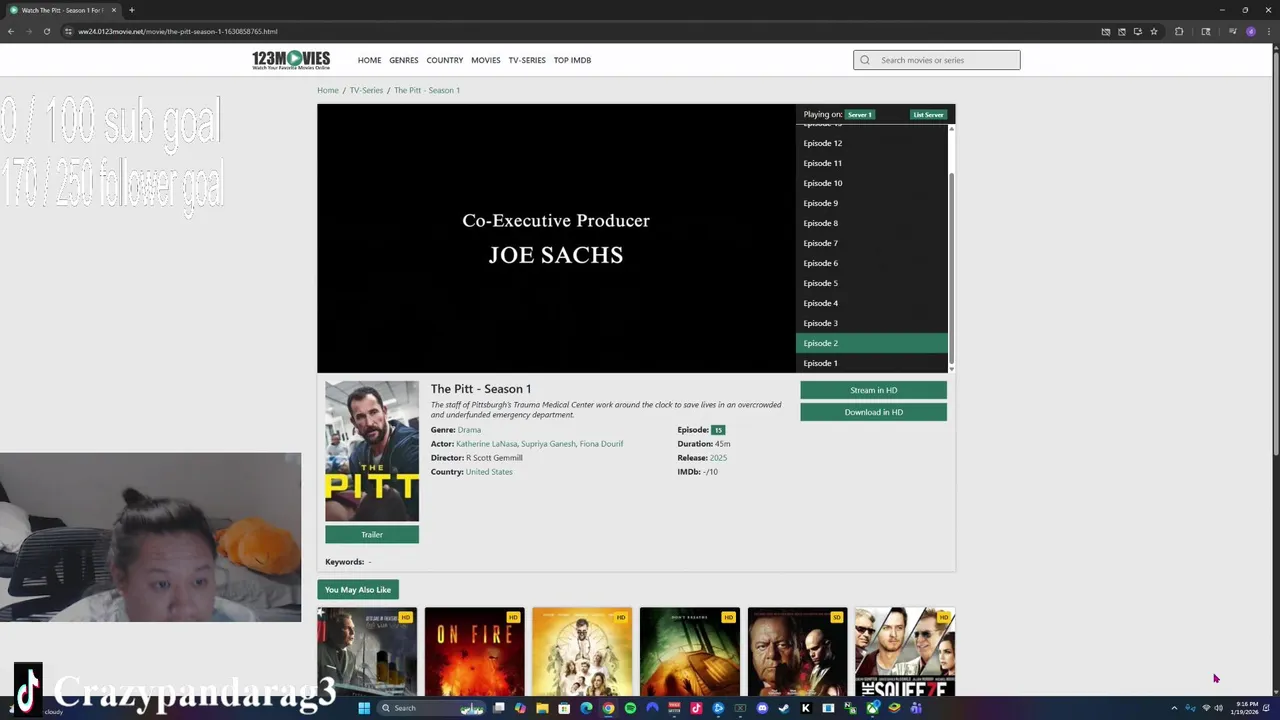Select Episode 1 in the episode list

(871, 363)
